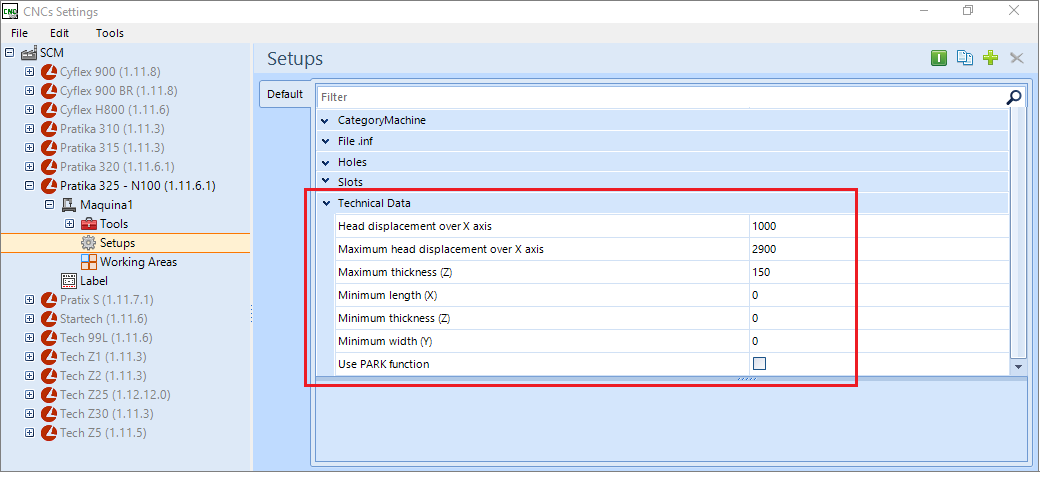Viewport: 1041px width, 479px height.
Task: Click the gray delete X icon in Setups header
Action: pos(1016,58)
